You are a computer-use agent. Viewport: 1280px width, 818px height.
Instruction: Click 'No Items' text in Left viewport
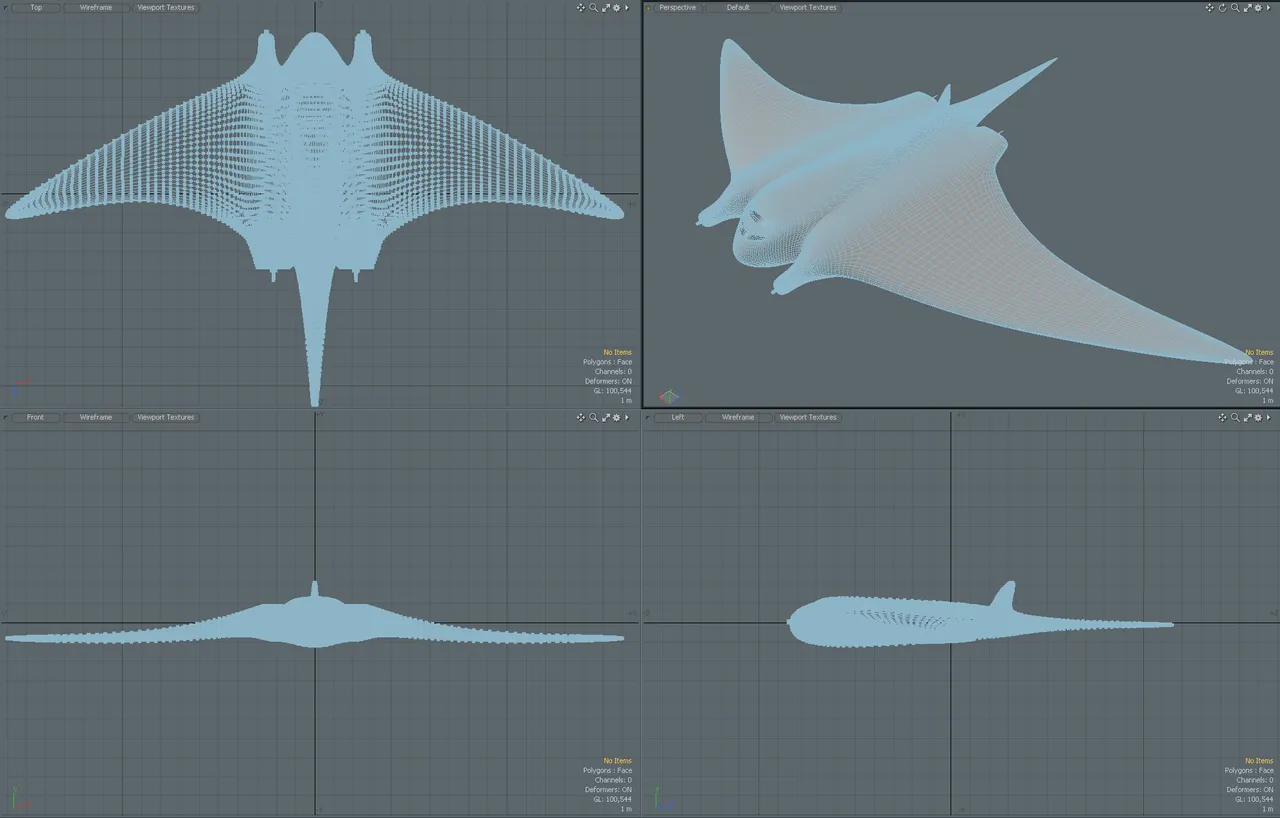tap(1259, 761)
